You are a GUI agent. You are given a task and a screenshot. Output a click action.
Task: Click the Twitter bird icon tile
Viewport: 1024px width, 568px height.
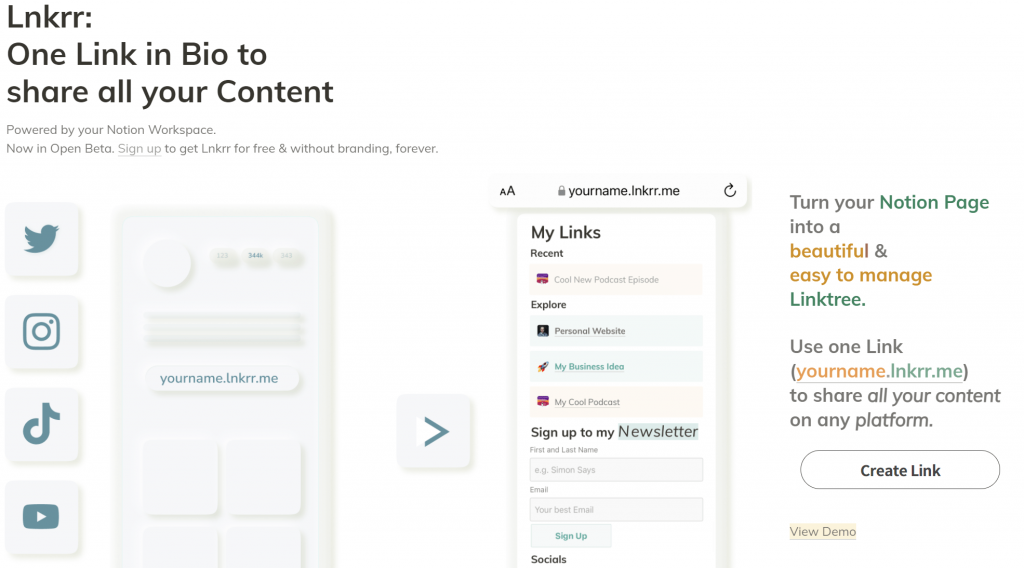[x=42, y=239]
